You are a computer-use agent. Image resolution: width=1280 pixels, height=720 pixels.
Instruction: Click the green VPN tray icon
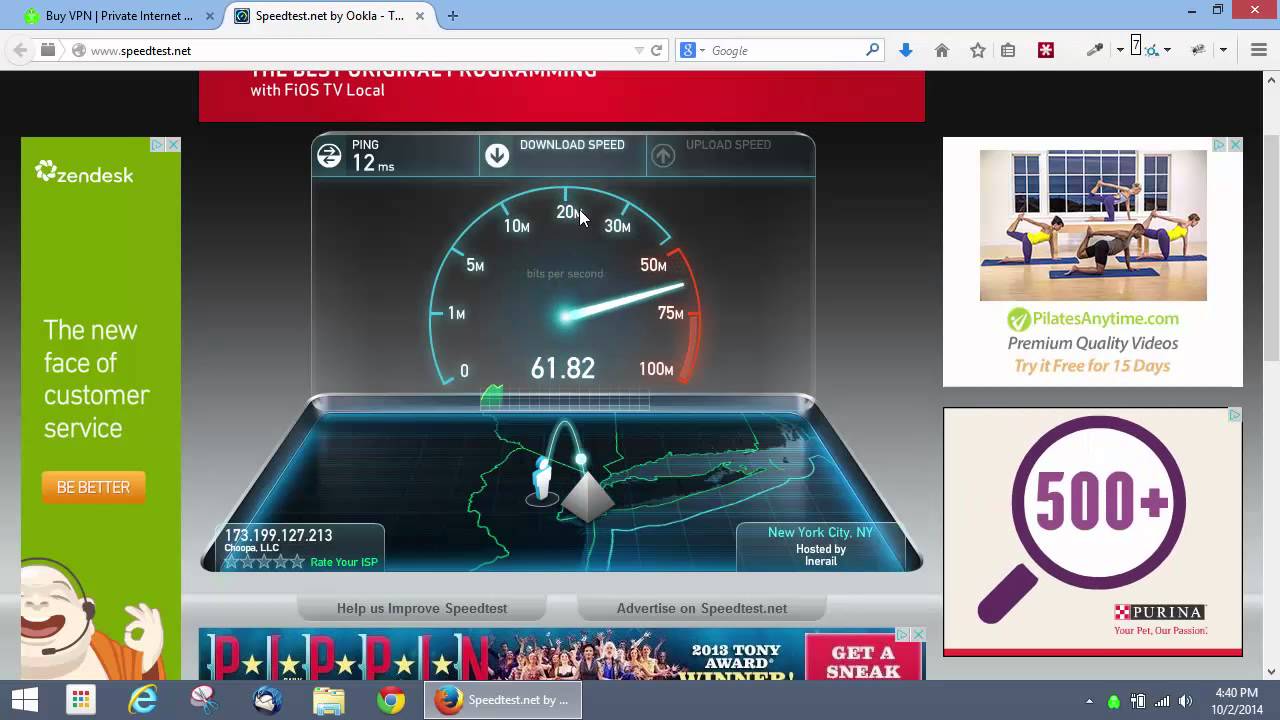(1114, 701)
